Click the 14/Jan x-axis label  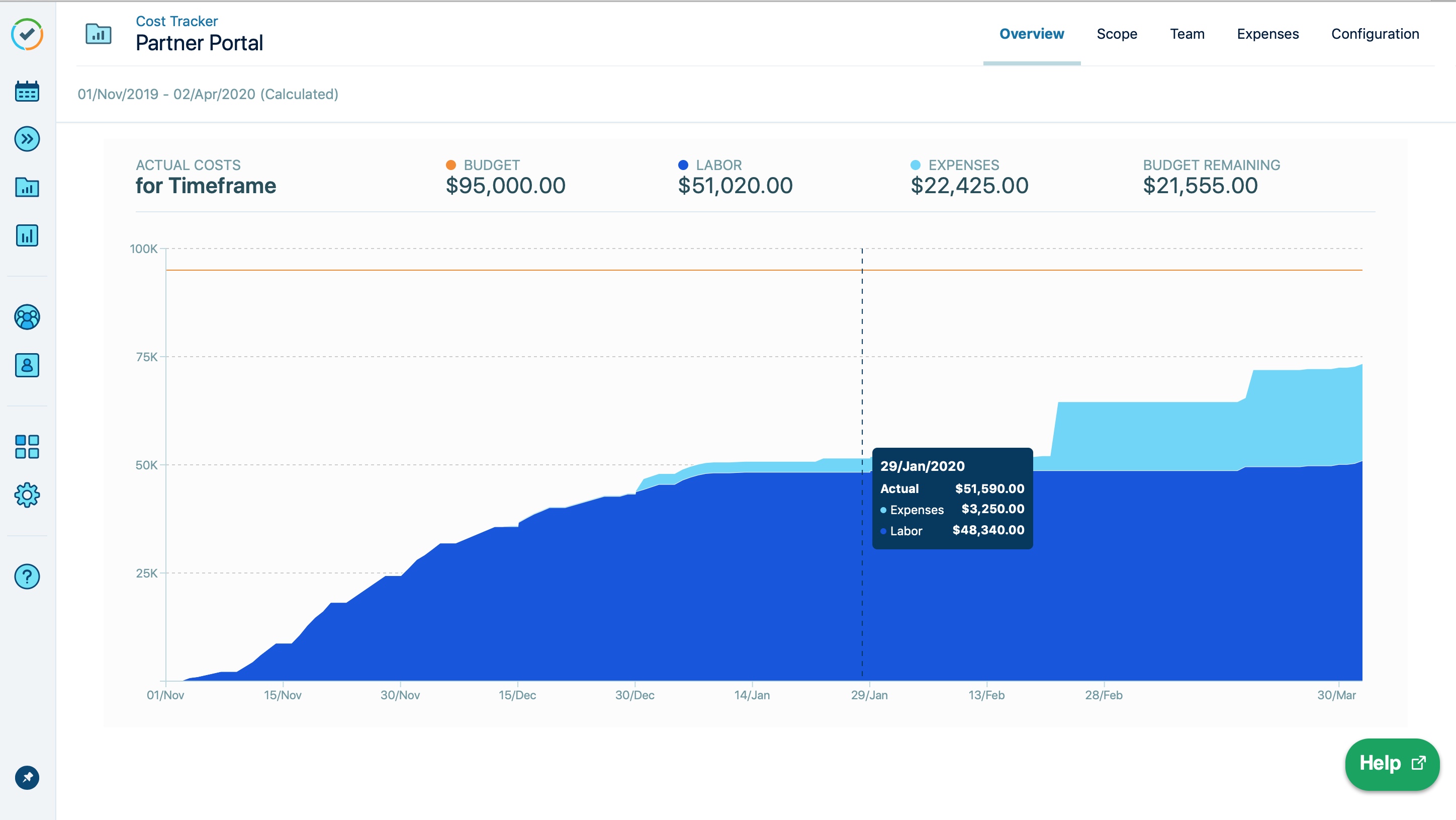point(752,695)
